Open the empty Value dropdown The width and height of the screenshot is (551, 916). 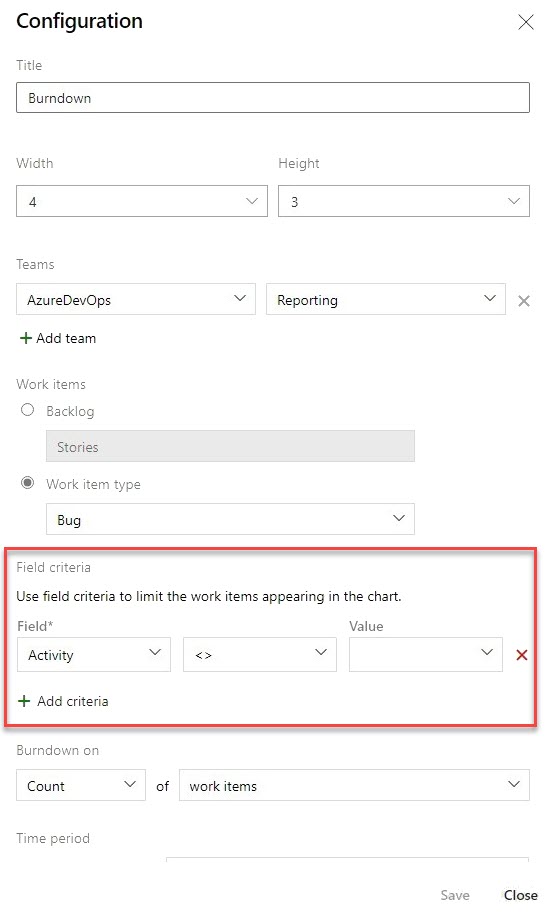coord(426,654)
